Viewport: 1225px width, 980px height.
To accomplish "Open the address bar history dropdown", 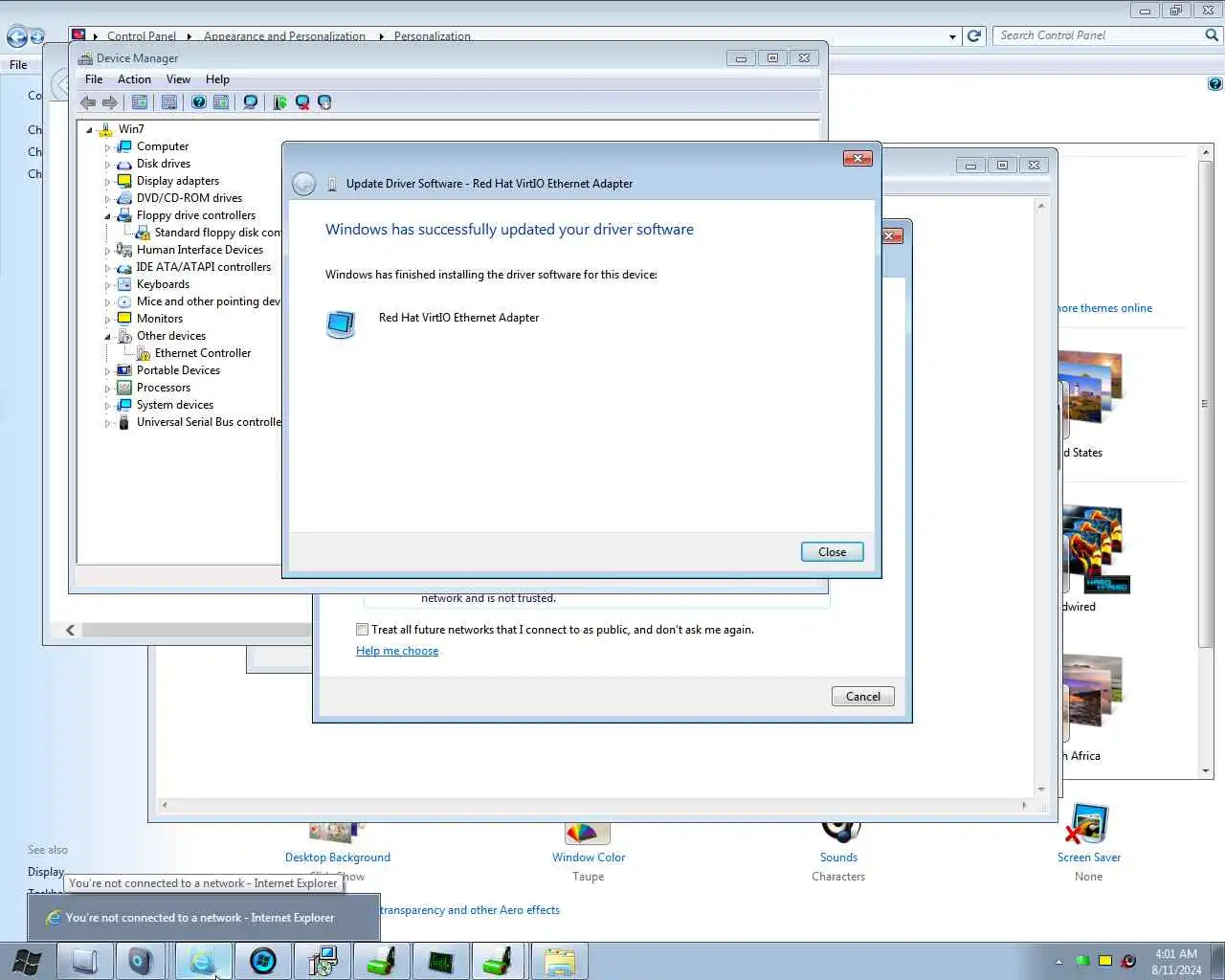I will click(952, 36).
